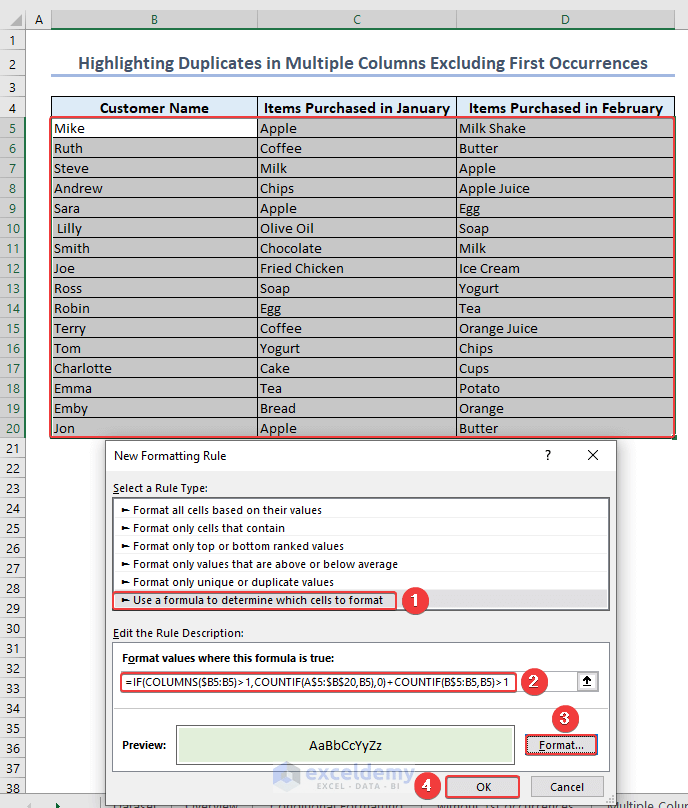This screenshot has height=808, width=688.
Task: Click the 'Bread' cell
Action: 357,408
